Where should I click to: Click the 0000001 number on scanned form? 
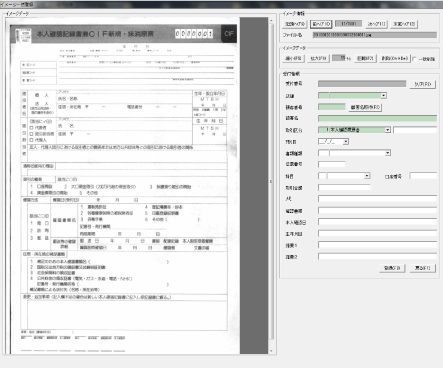click(194, 34)
